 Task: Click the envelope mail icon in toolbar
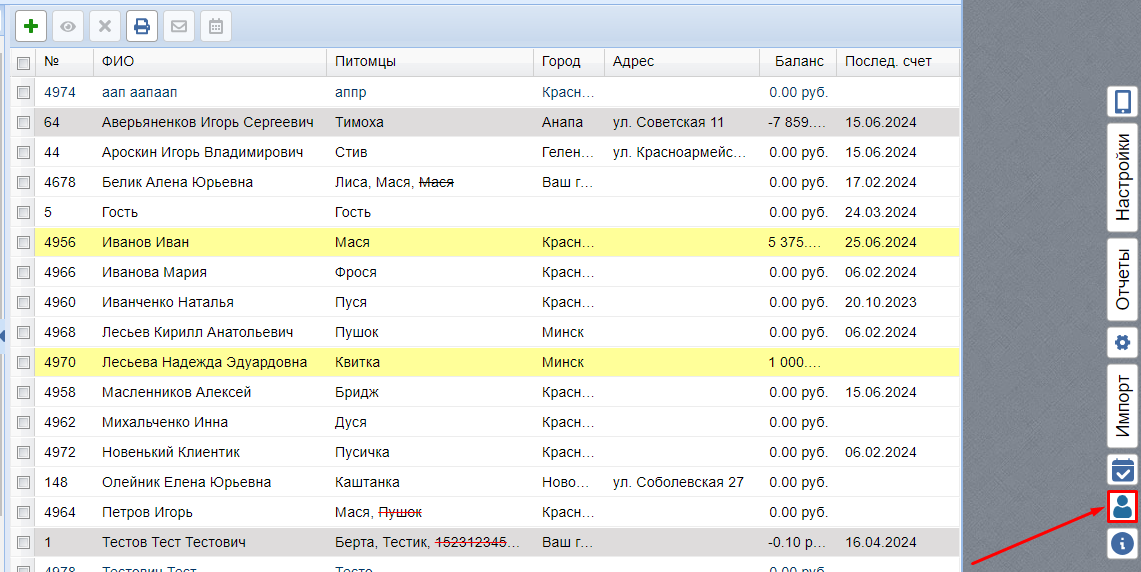pyautogui.click(x=179, y=26)
